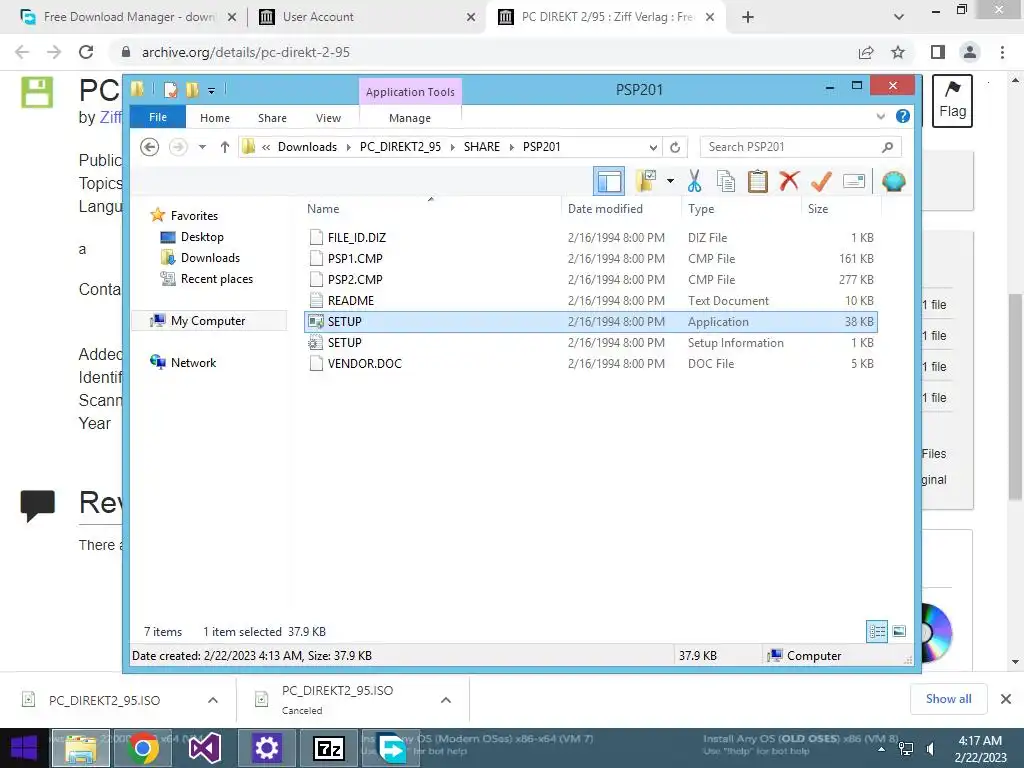Select the VENDOR.DOC file

(x=591, y=363)
